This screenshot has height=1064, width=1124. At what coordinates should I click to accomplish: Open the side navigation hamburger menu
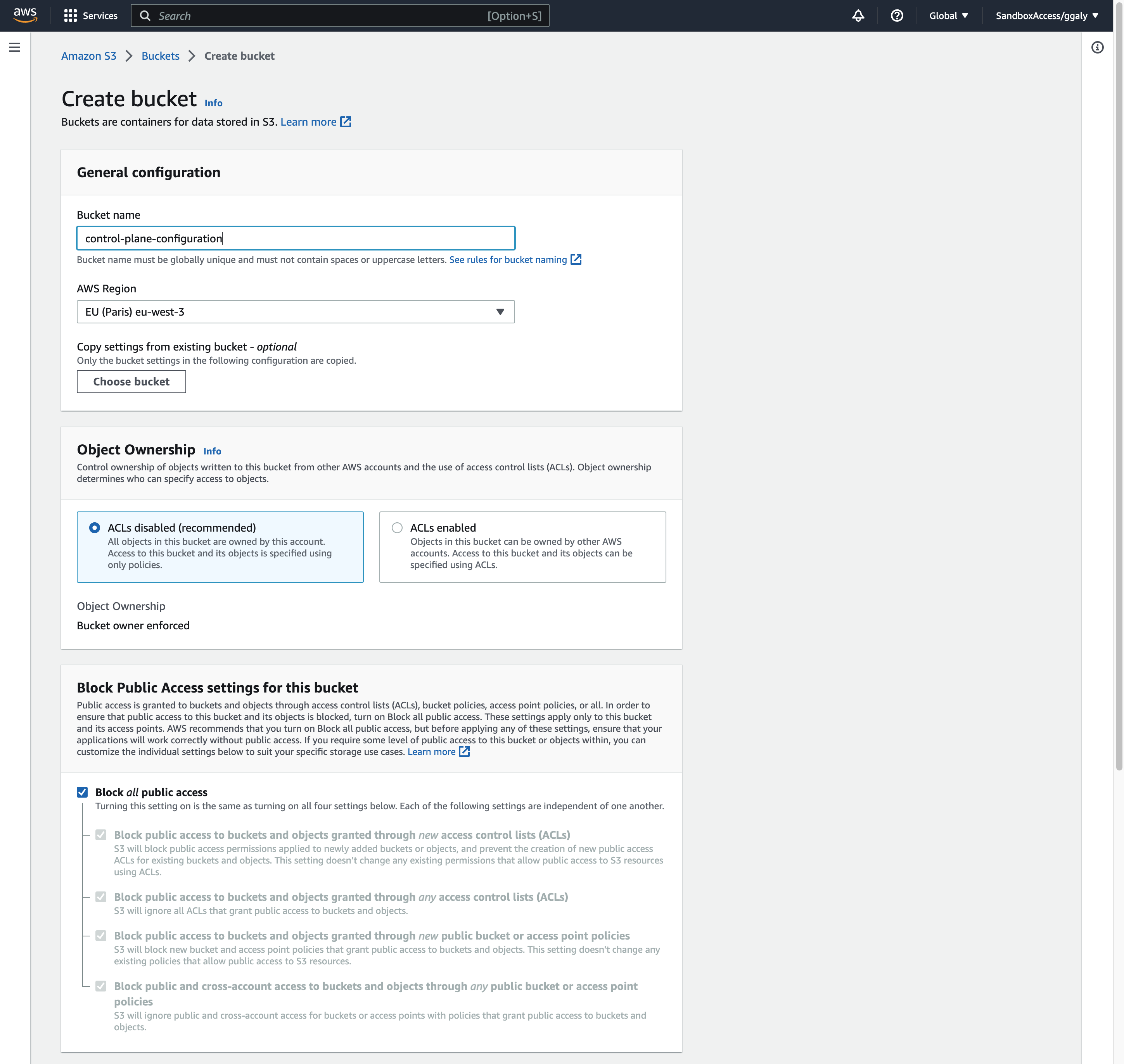pyautogui.click(x=15, y=48)
